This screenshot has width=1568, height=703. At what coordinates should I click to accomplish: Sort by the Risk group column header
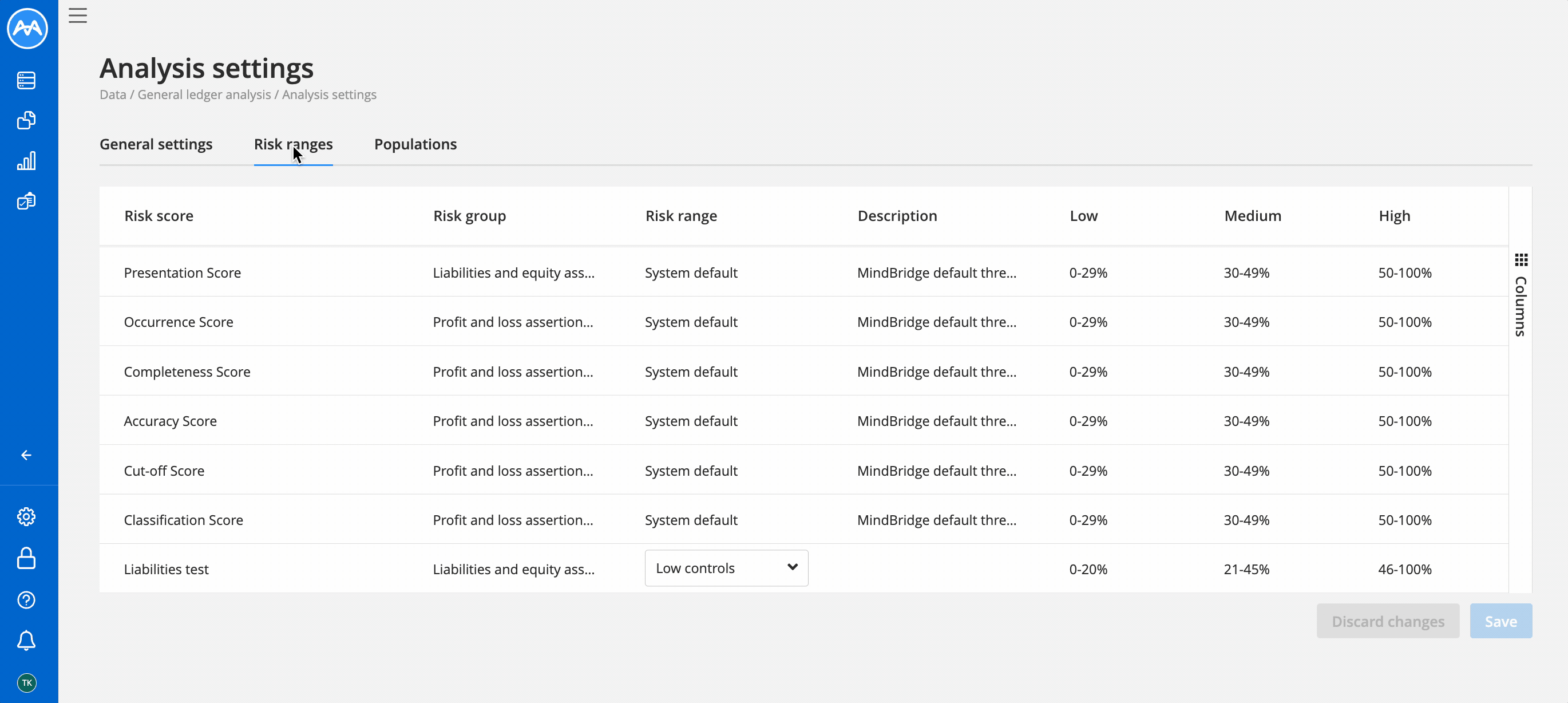(469, 216)
